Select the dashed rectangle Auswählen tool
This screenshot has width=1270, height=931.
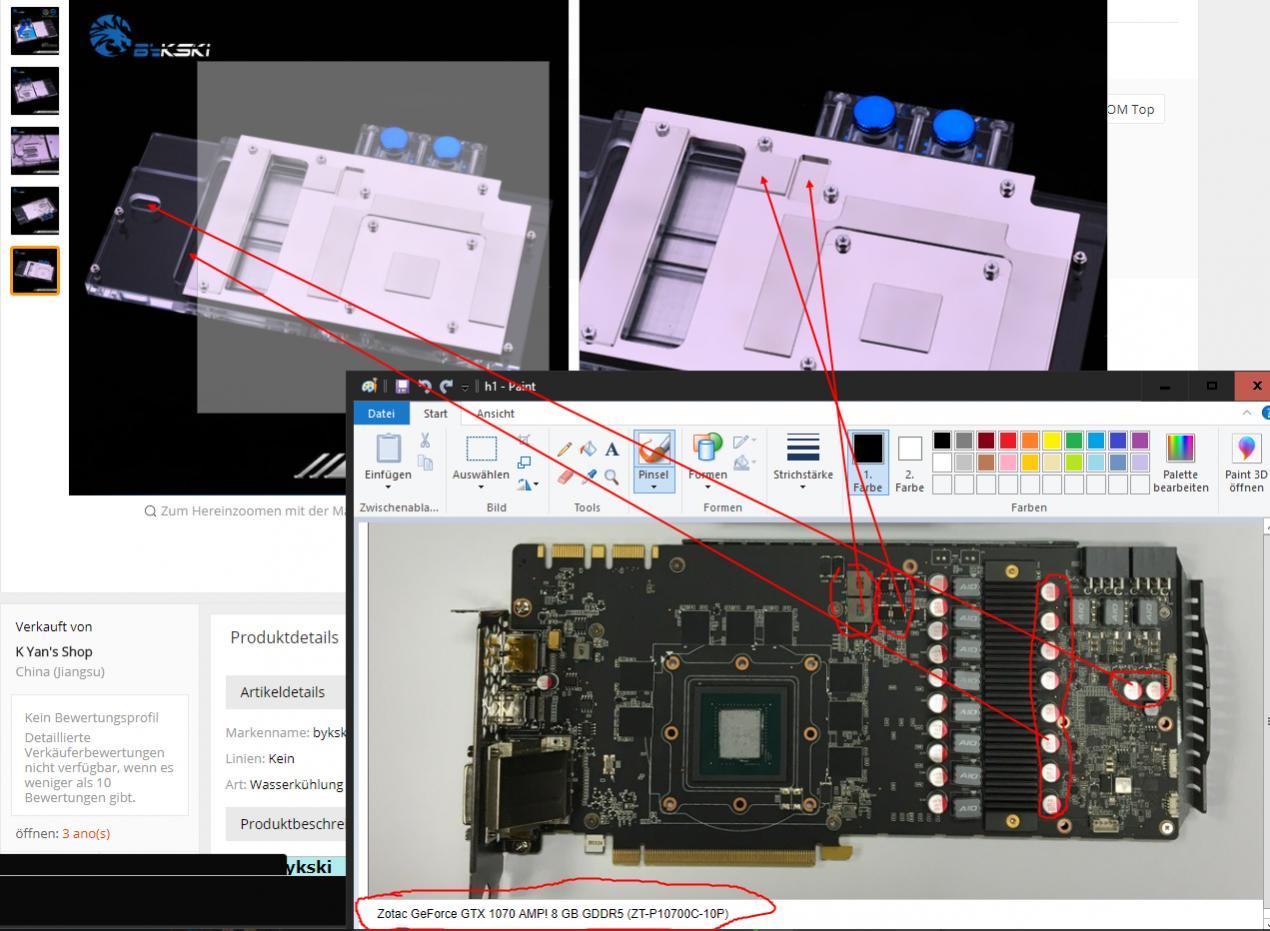pos(481,448)
